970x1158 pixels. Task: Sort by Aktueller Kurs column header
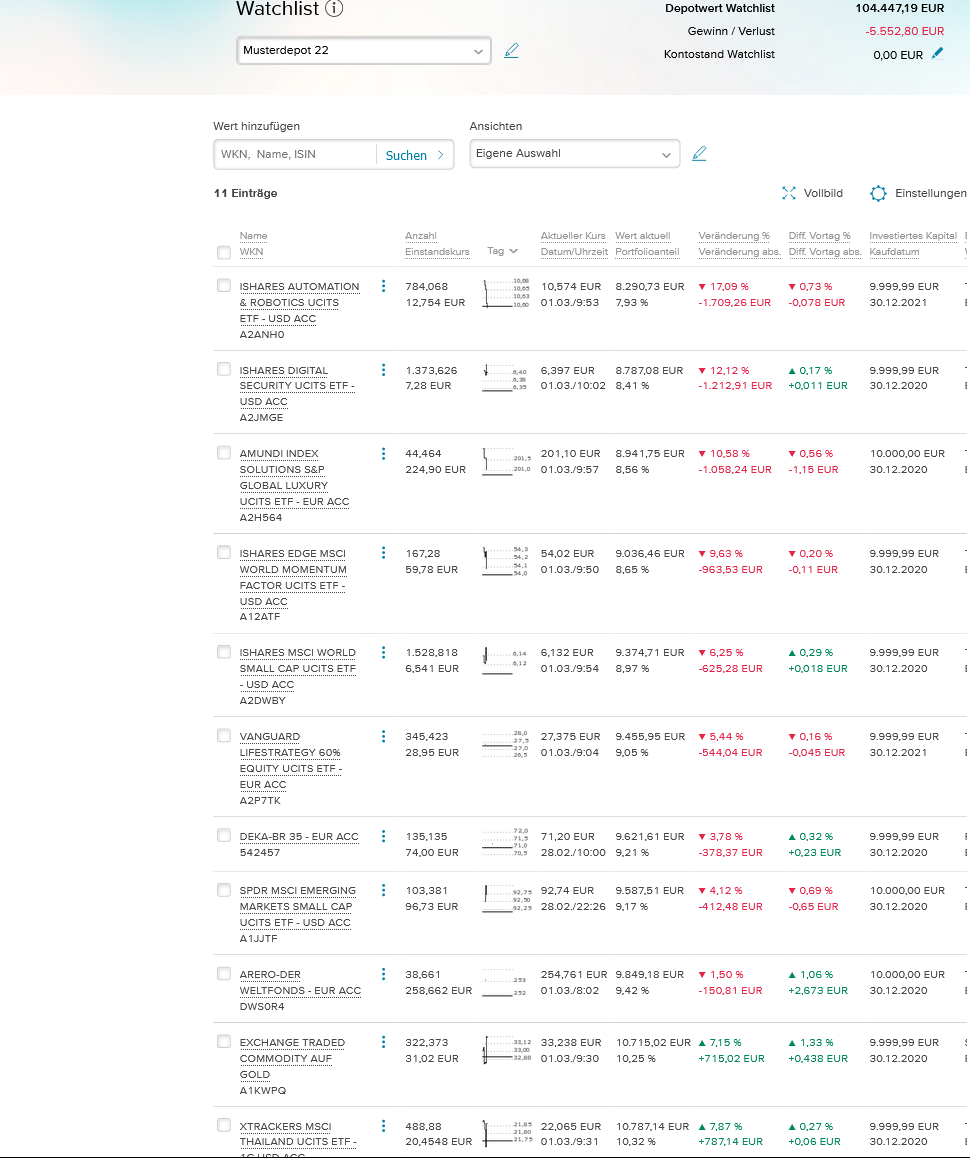(x=573, y=236)
